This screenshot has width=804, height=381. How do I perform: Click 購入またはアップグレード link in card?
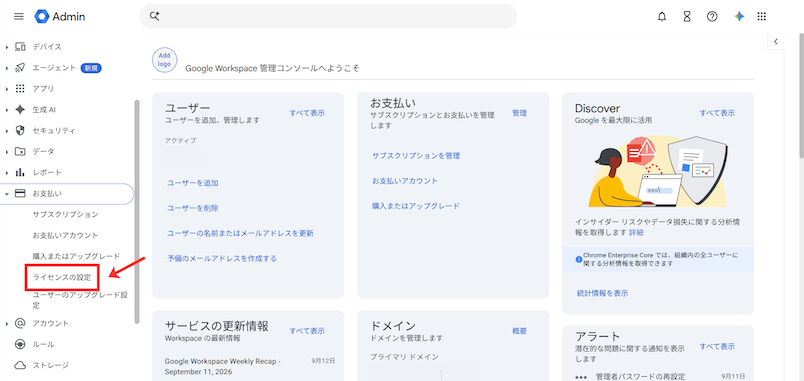click(416, 206)
